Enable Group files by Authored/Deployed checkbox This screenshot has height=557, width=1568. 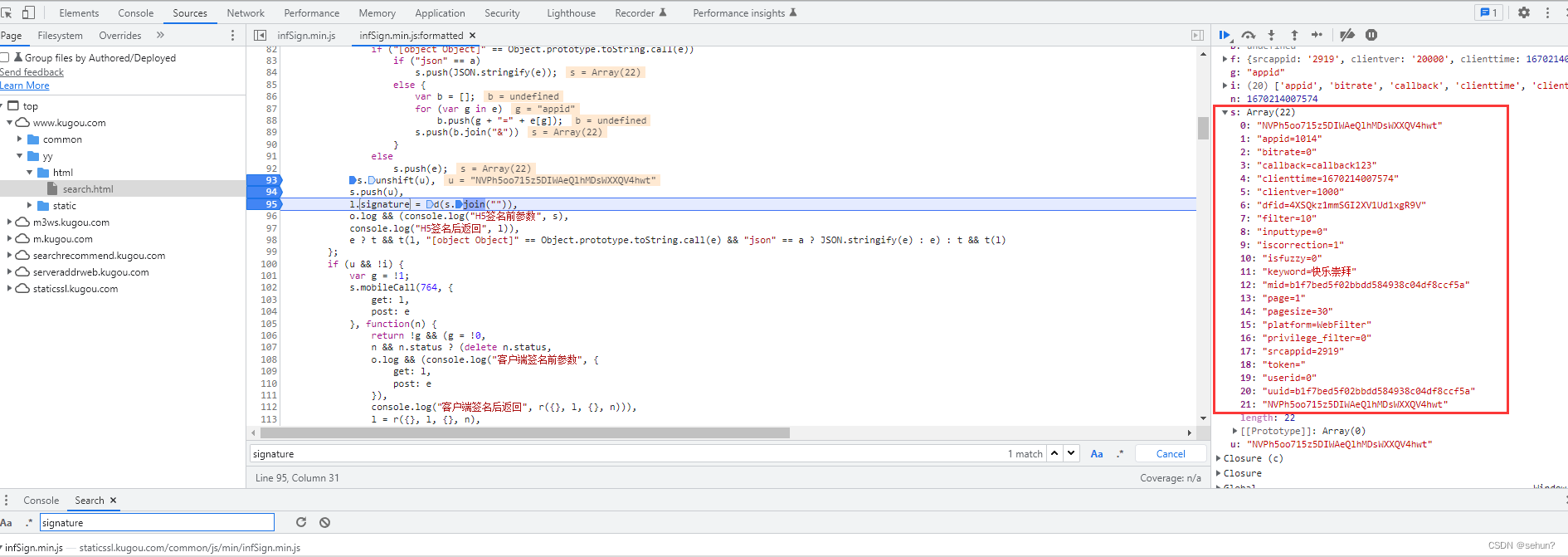(4, 57)
